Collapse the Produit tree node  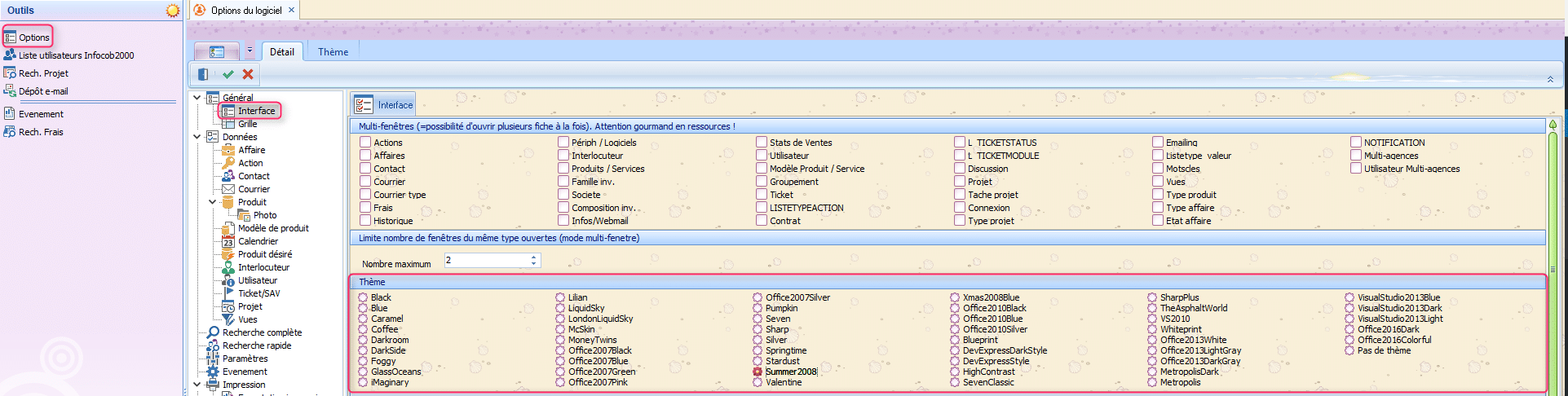click(x=213, y=202)
